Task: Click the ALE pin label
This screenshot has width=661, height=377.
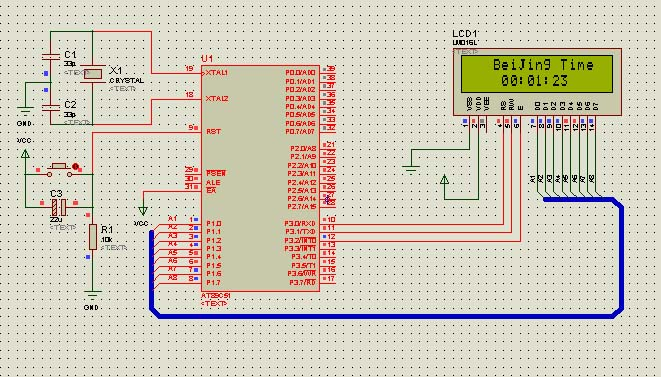Action: [213, 183]
